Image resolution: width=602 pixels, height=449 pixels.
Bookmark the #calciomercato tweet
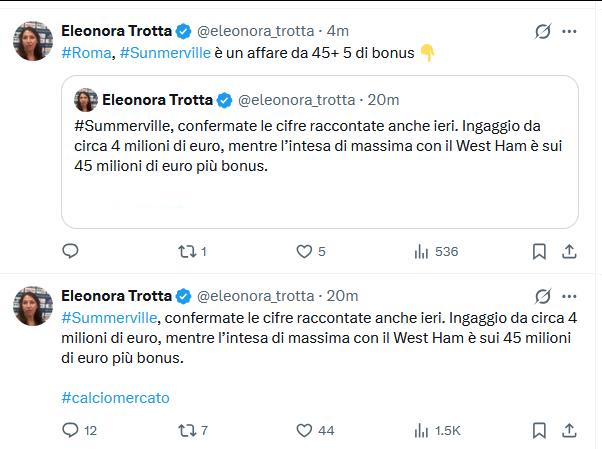(539, 430)
